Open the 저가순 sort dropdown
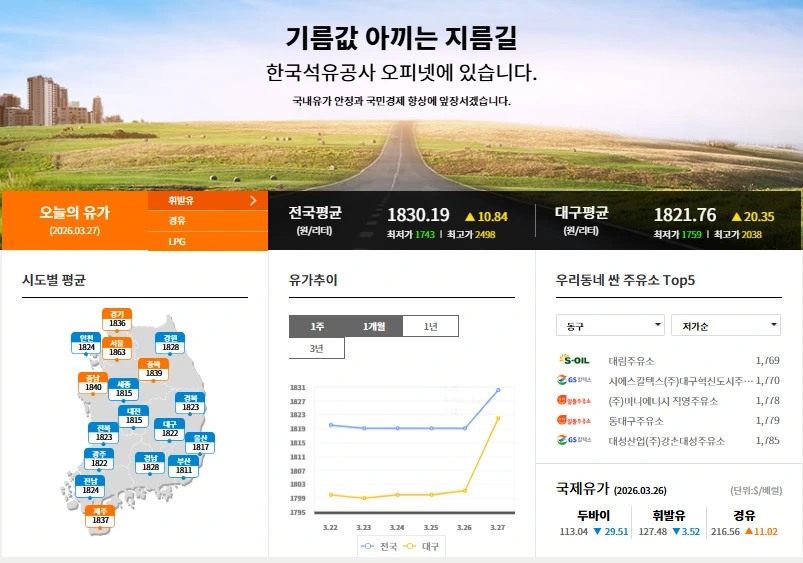803x563 pixels. click(x=726, y=325)
